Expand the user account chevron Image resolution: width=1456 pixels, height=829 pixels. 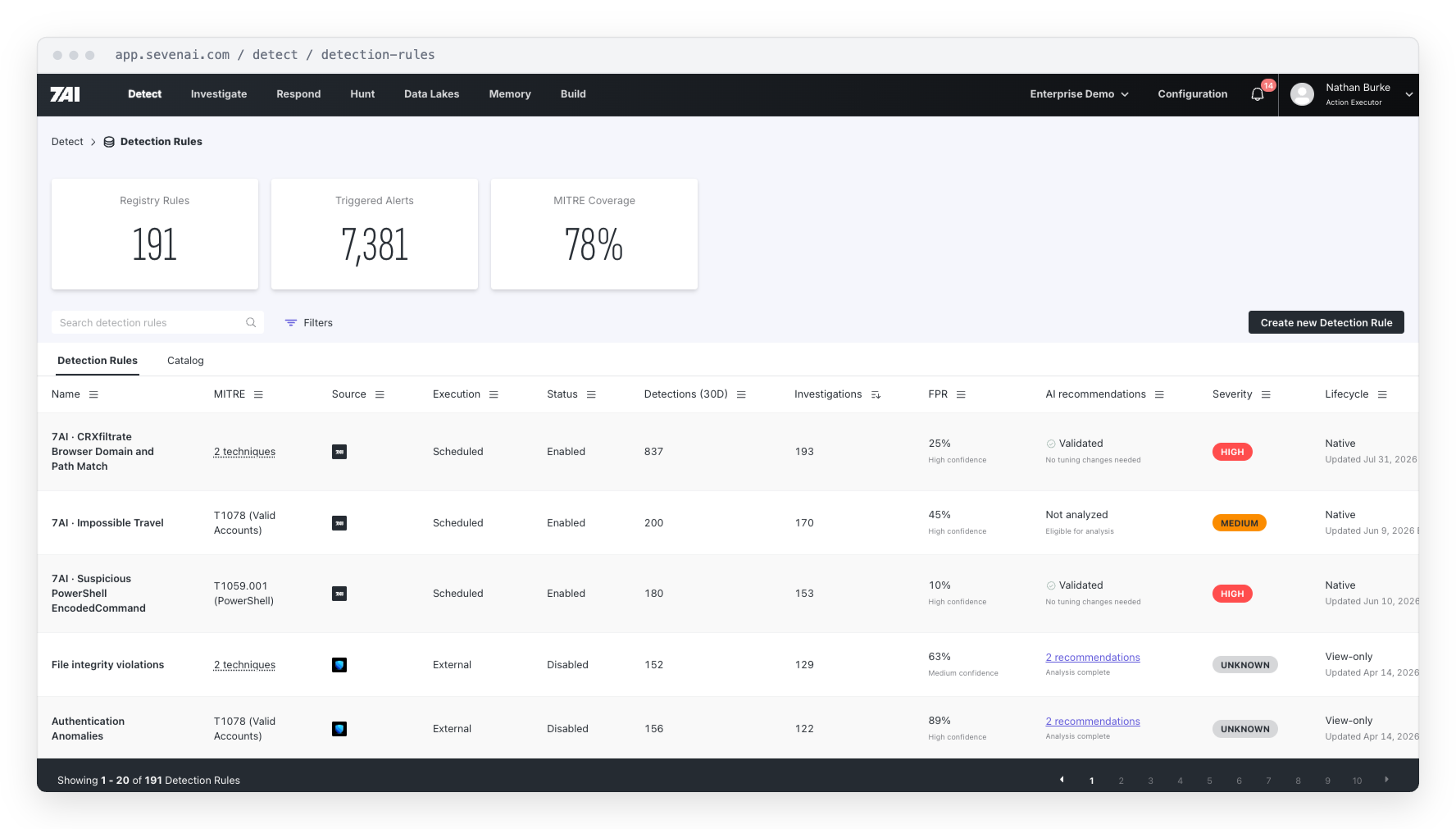point(1409,94)
